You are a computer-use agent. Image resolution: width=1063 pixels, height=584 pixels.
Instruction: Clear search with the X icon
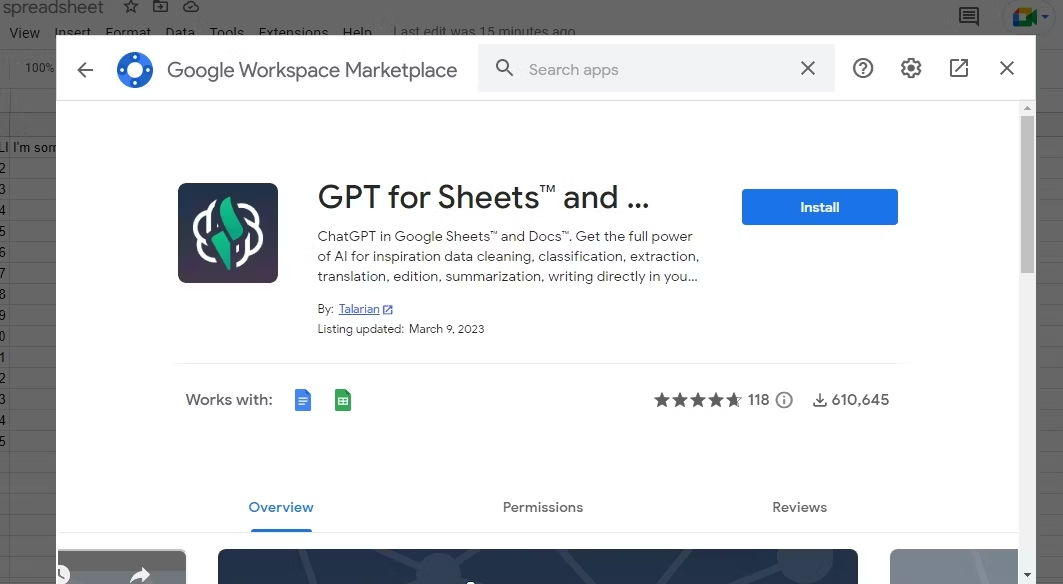[807, 69]
